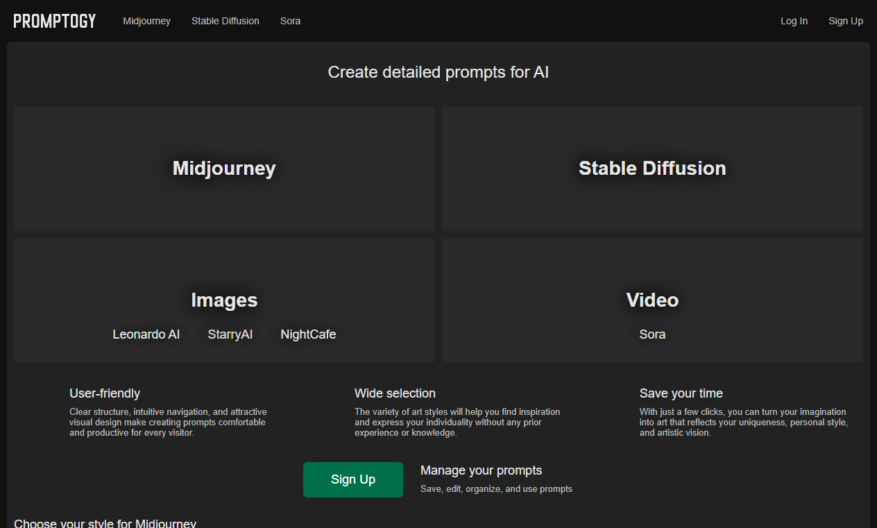Click the 'Wide selection' feature heading
Screen dimensions: 877x528
(x=395, y=393)
